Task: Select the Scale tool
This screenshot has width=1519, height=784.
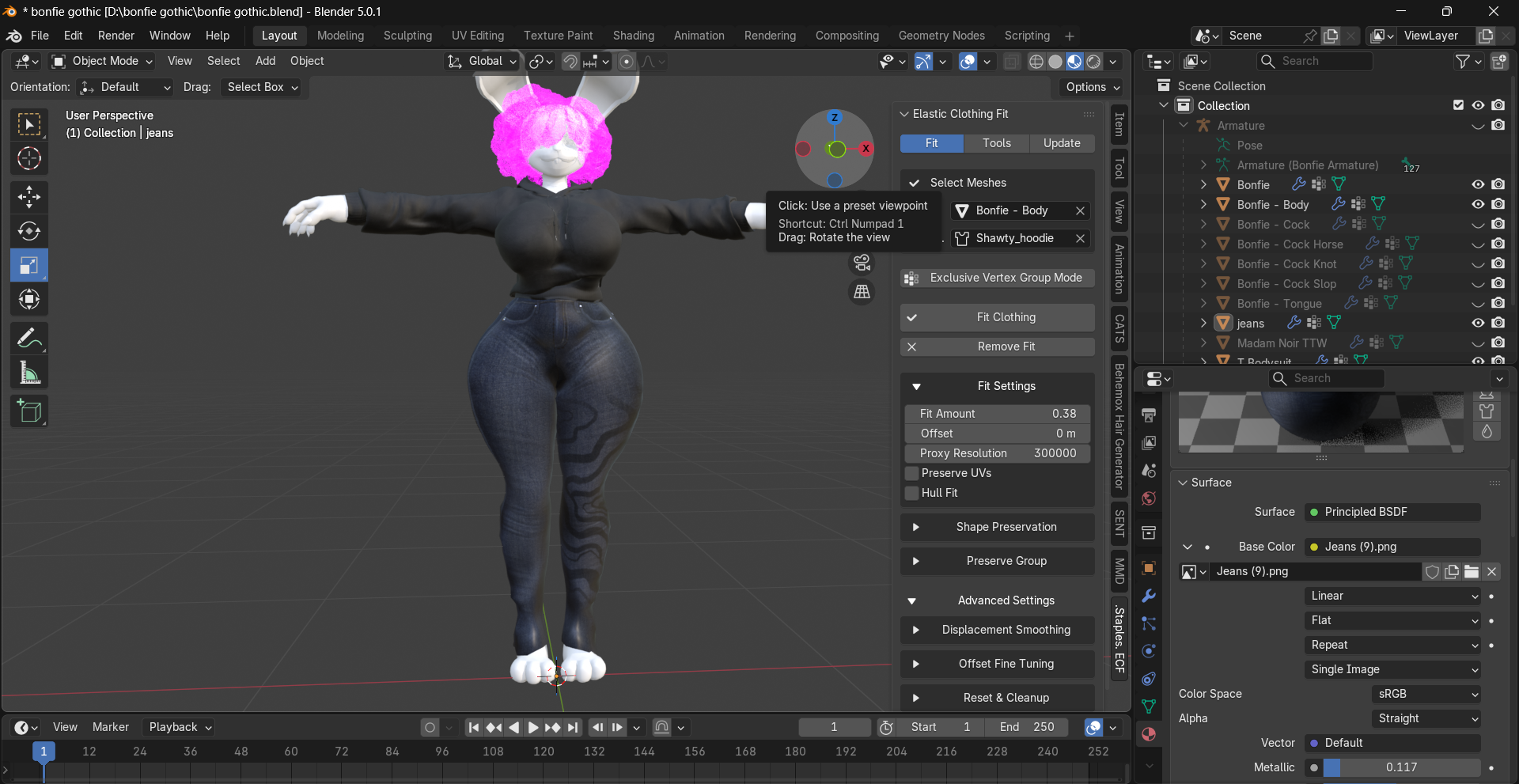Action: click(x=29, y=265)
